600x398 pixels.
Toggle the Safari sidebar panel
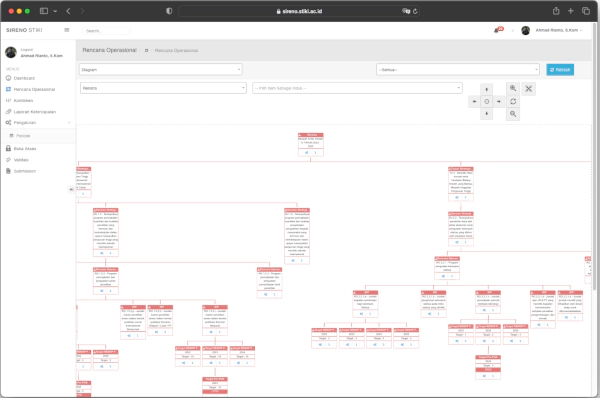coord(44,11)
